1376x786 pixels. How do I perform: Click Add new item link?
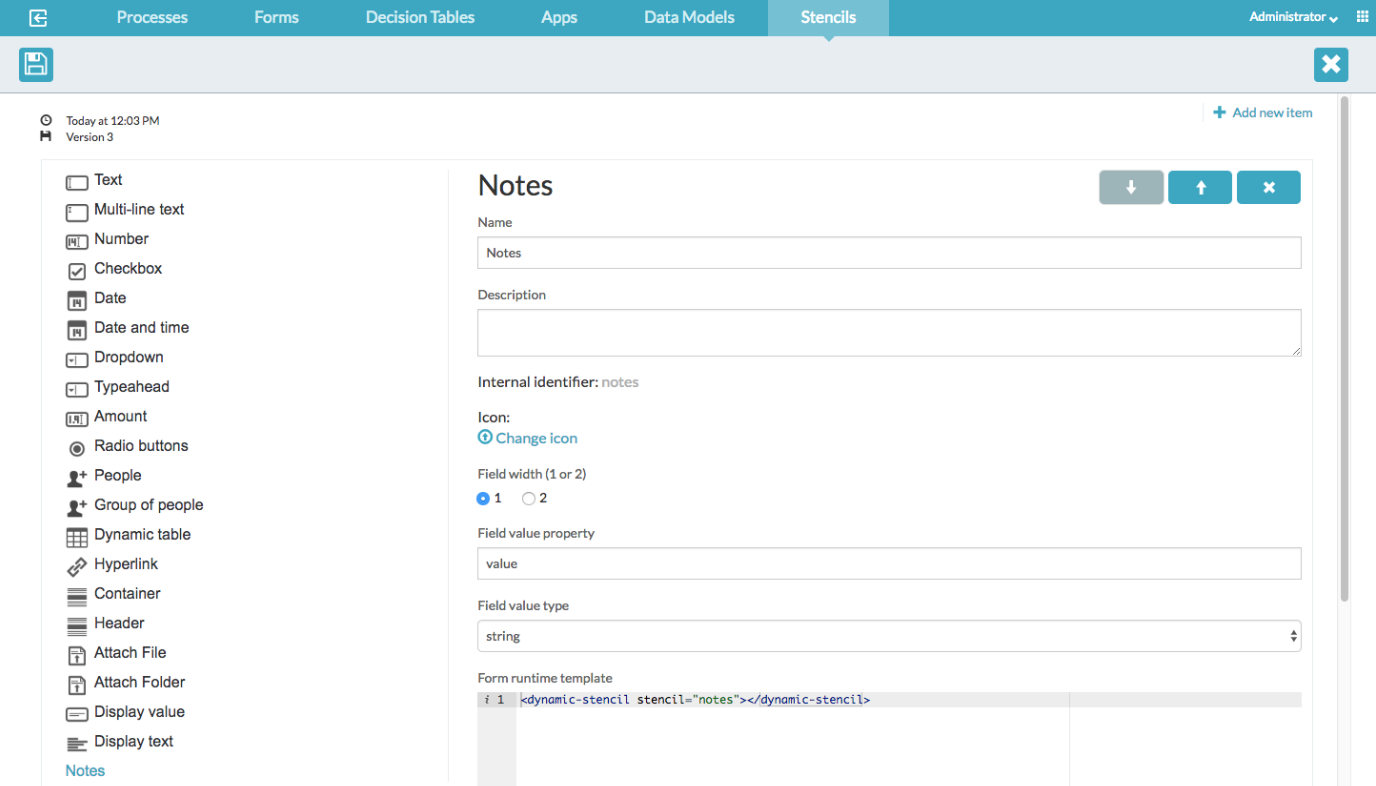tap(1263, 112)
